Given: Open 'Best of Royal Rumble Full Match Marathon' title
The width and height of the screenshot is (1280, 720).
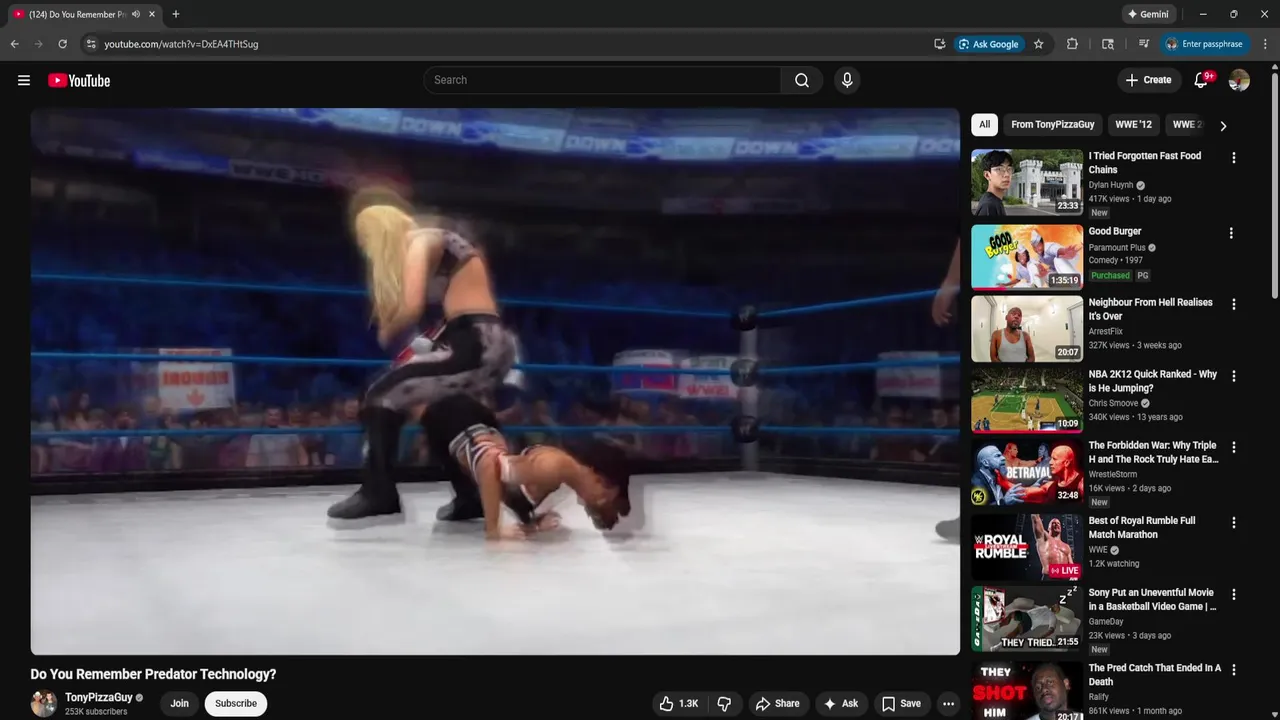Looking at the screenshot, I should coord(1142,528).
